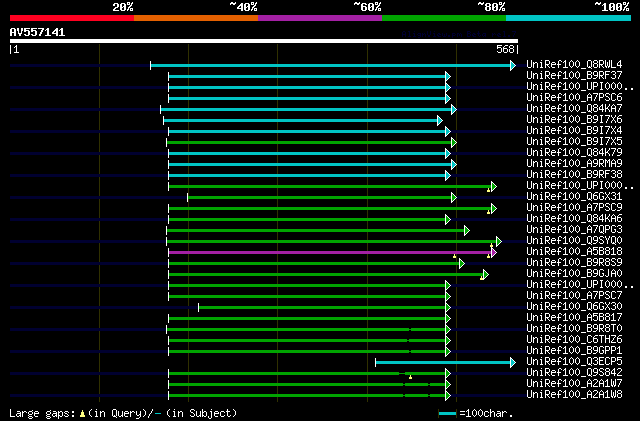Open the UniRef100_B9R8S9 hit label
The image size is (640, 421).
tap(574, 263)
